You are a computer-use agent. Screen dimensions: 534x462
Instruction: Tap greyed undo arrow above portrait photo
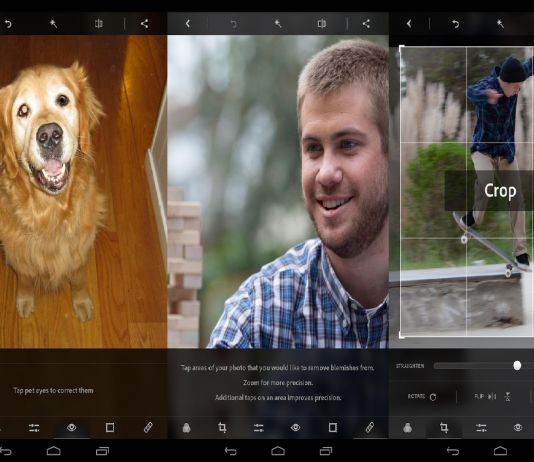point(233,24)
